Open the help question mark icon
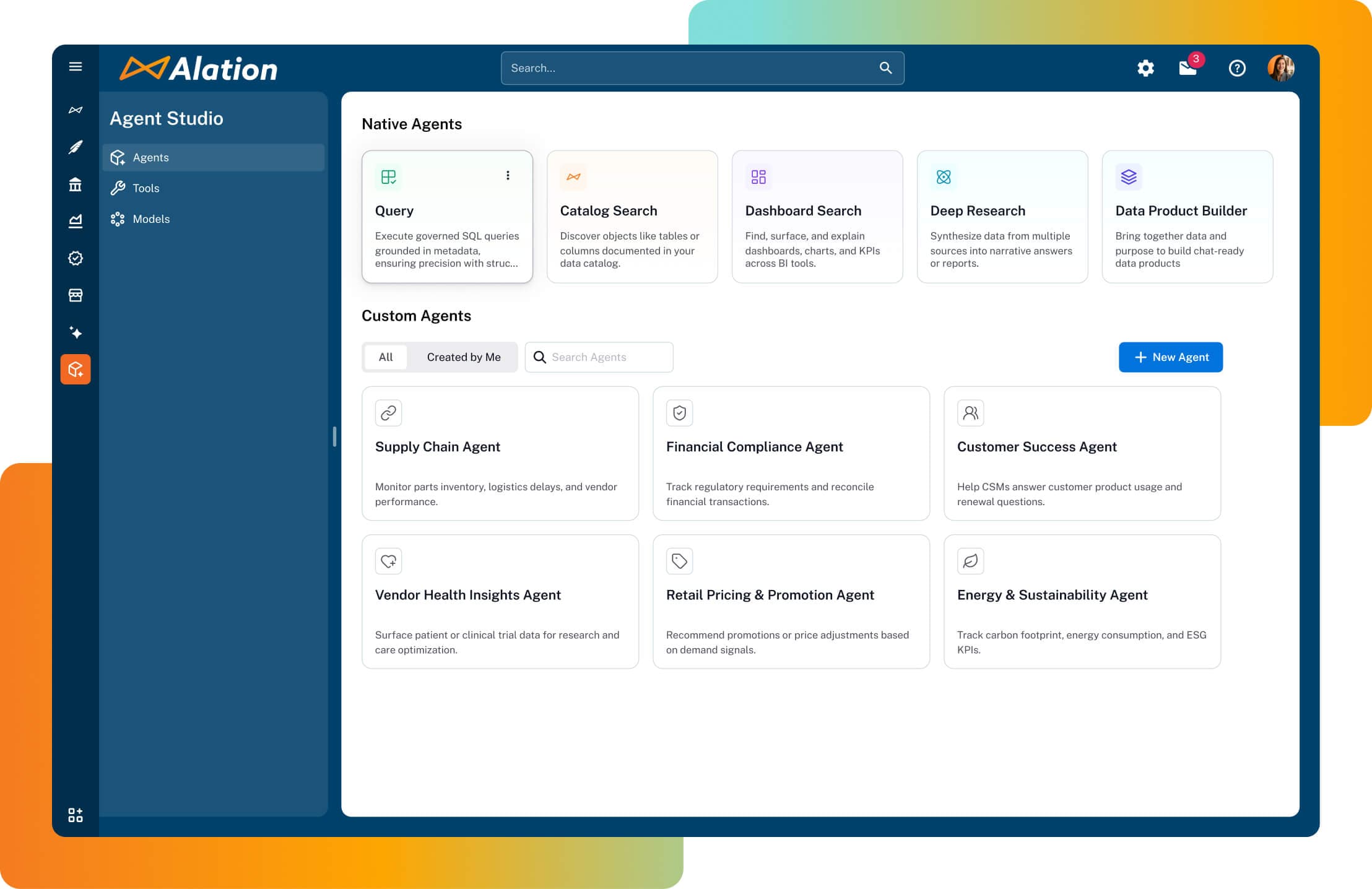Image resolution: width=1372 pixels, height=889 pixels. pos(1236,69)
